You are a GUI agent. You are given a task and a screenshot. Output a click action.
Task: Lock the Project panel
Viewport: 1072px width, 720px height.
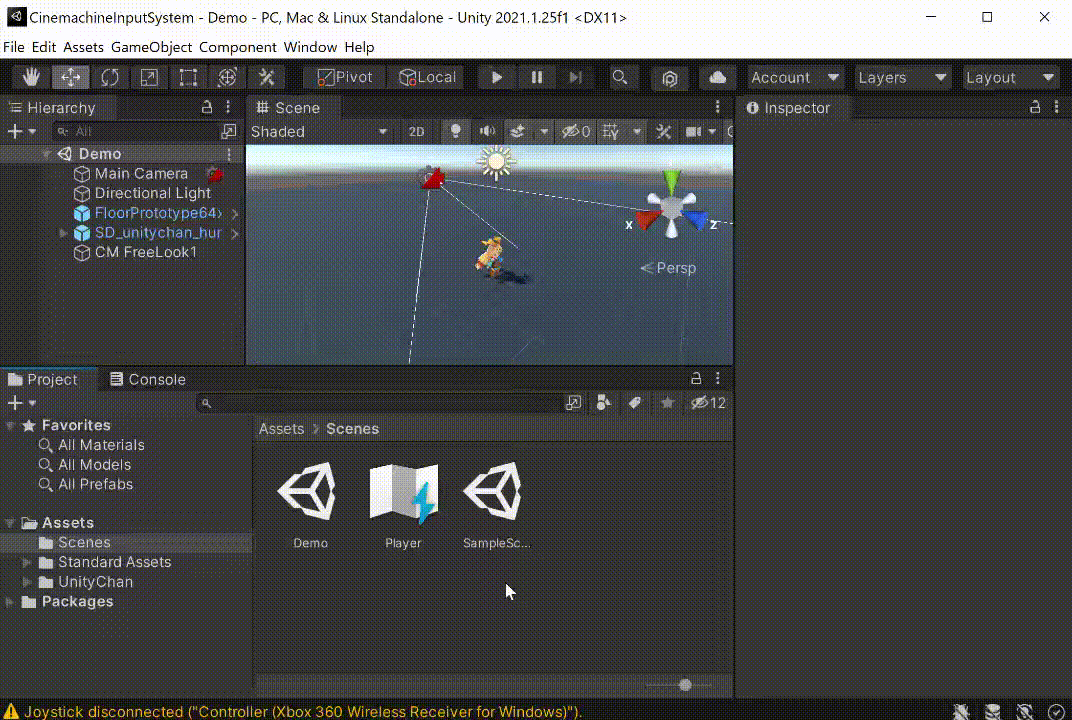696,378
